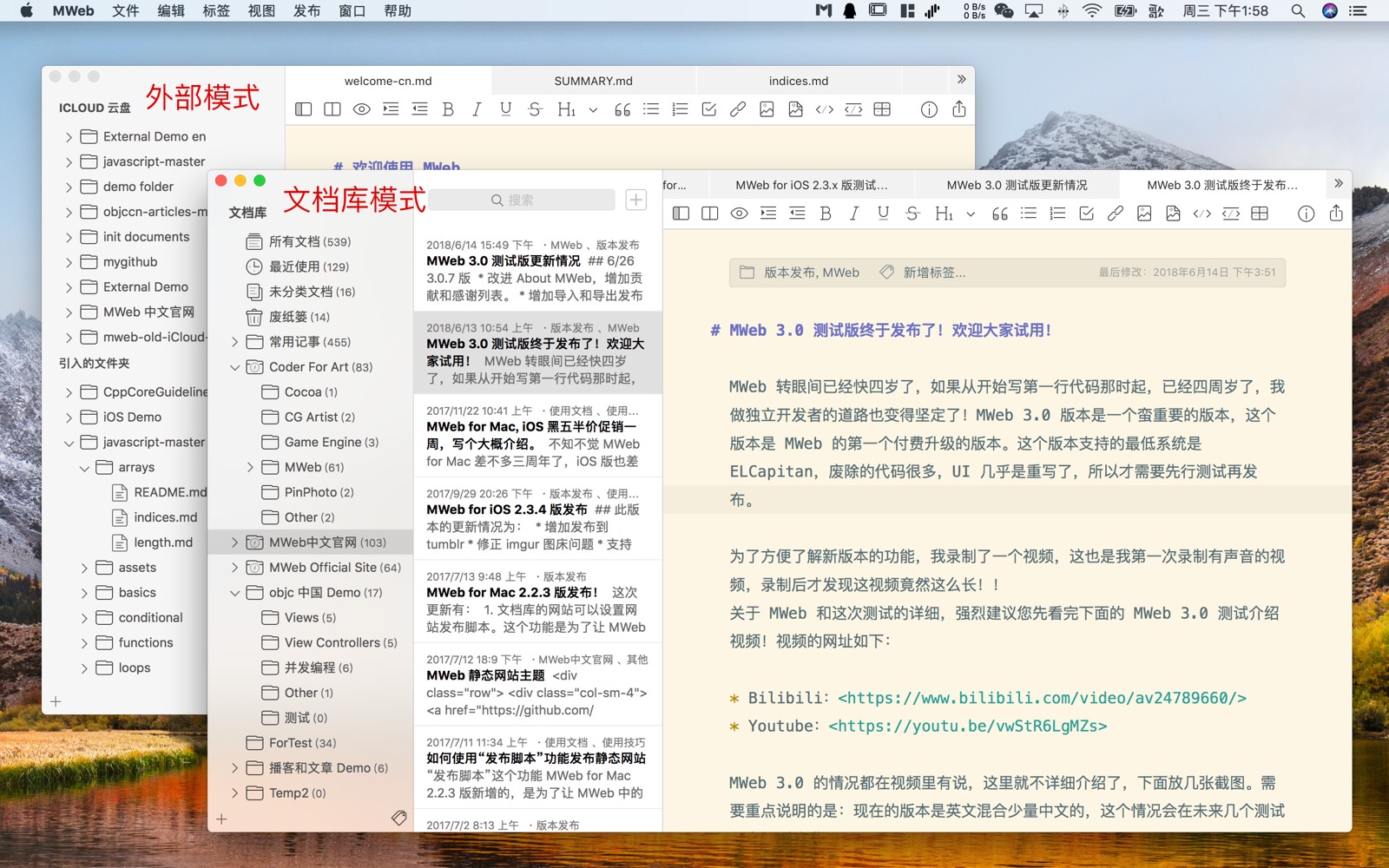Screen dimensions: 1389x868
Task: Open heading level dropdown arrow in front toolbar
Action: click(971, 214)
